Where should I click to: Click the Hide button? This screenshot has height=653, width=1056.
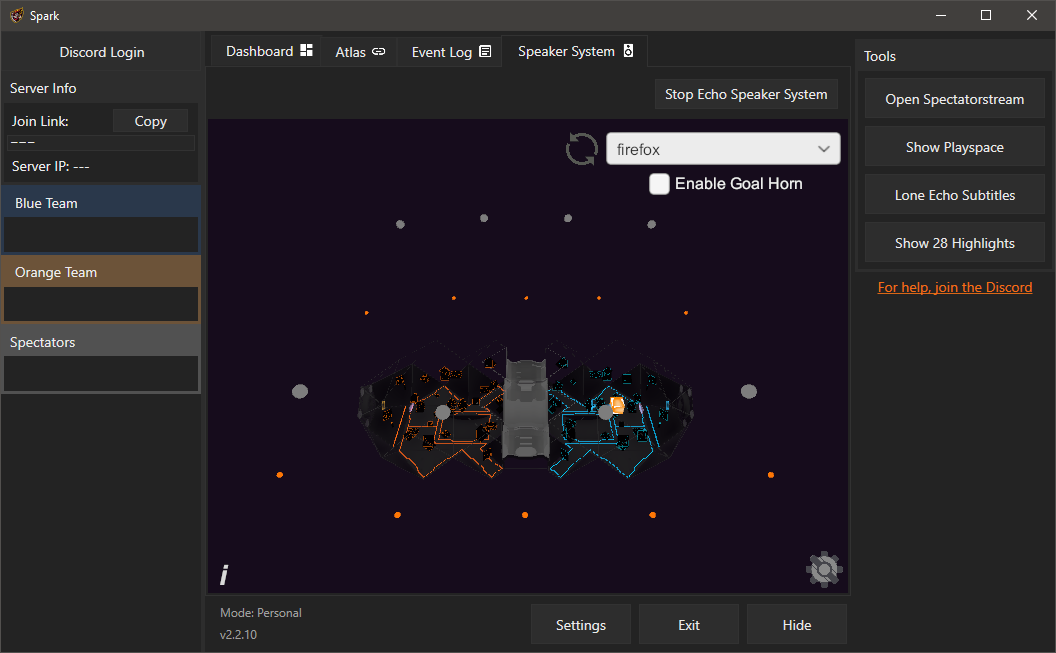coord(797,625)
